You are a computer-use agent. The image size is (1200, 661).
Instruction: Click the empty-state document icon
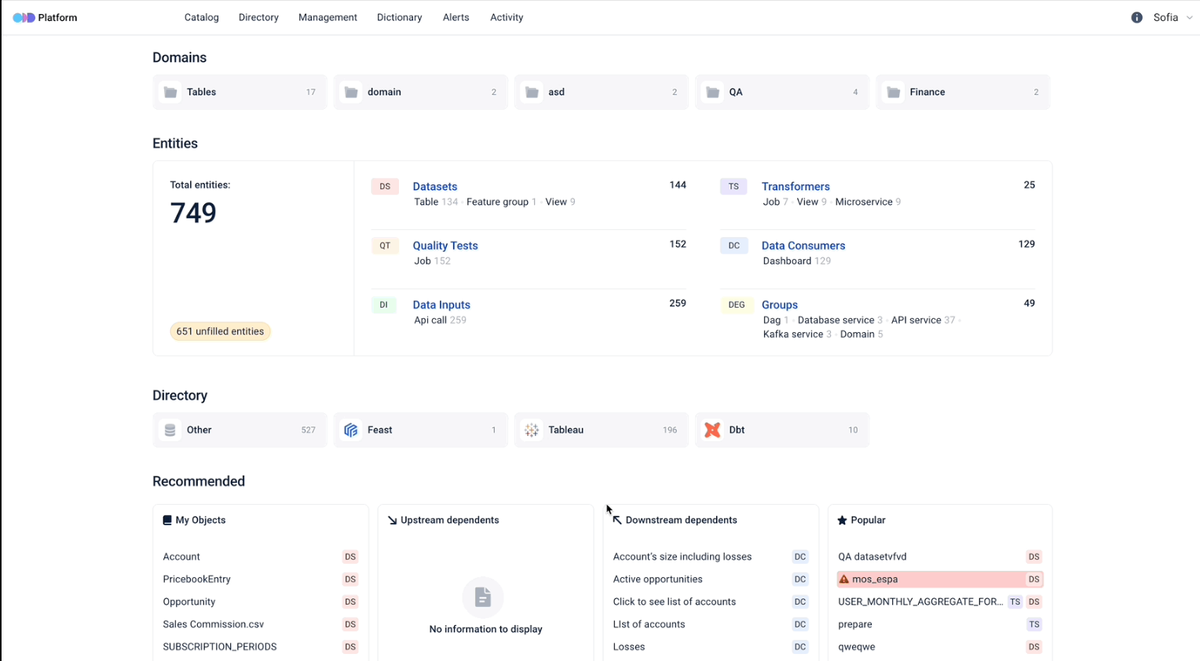click(483, 597)
